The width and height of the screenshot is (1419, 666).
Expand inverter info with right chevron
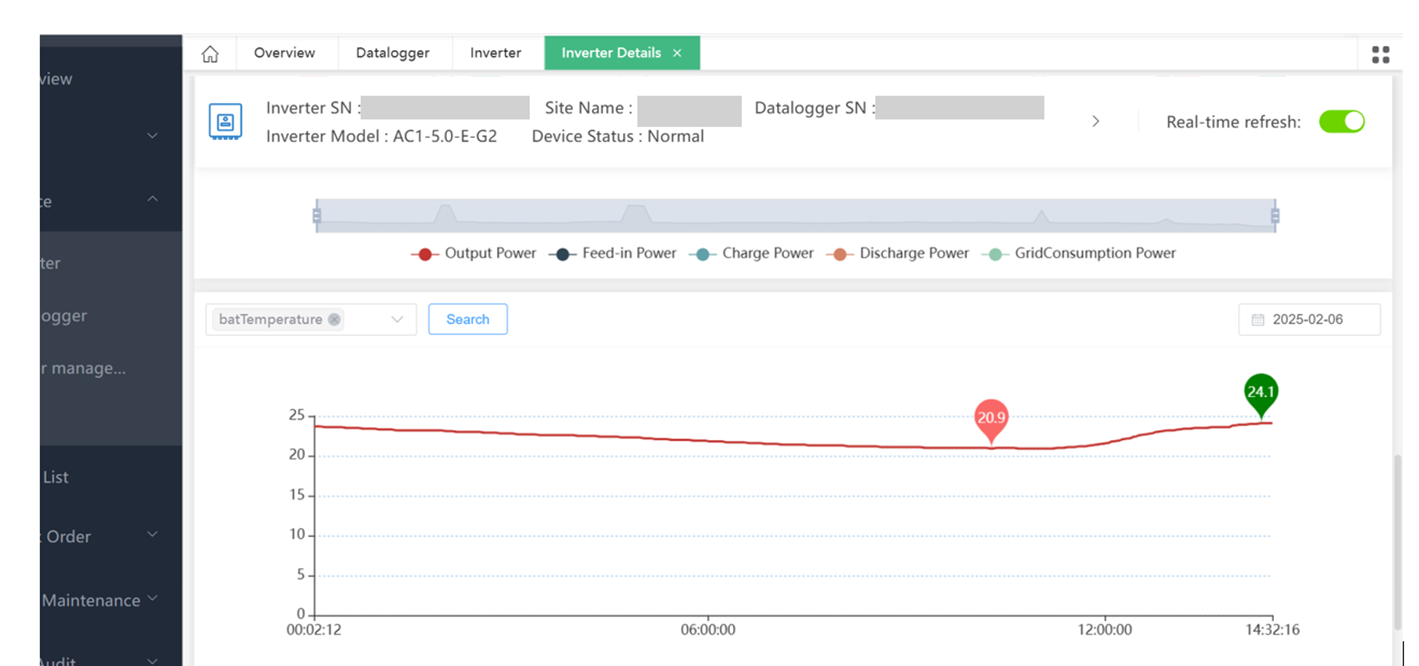pyautogui.click(x=1095, y=121)
